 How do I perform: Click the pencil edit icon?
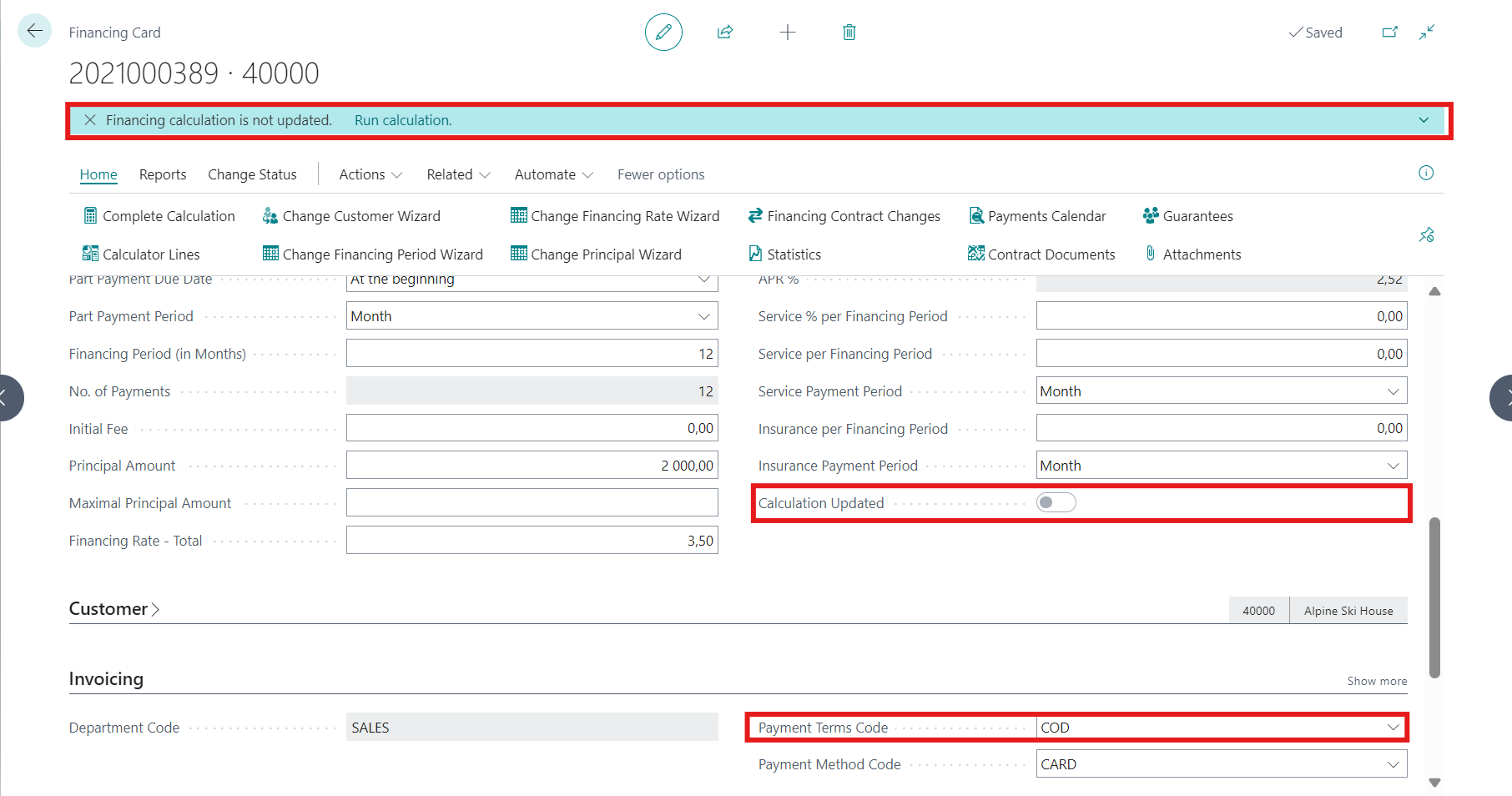pos(663,33)
